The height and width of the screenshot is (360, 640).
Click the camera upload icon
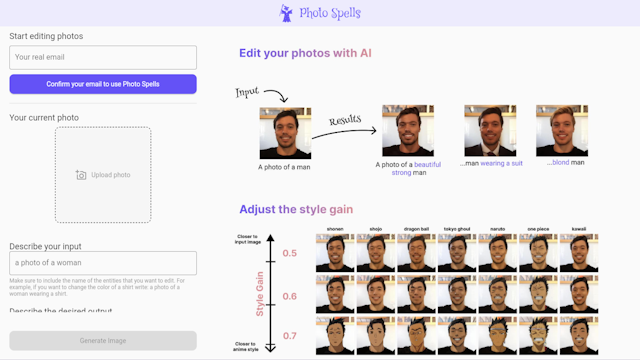point(81,175)
